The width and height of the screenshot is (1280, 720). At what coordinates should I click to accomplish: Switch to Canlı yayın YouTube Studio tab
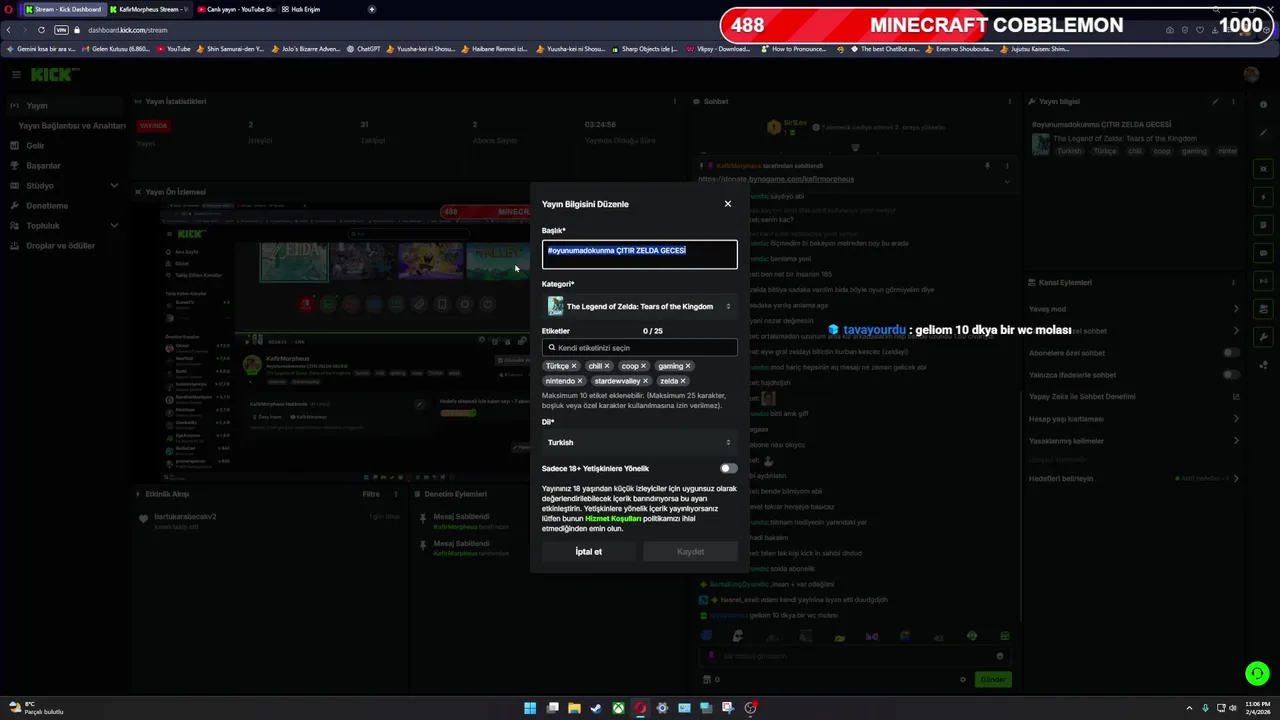pyautogui.click(x=235, y=9)
